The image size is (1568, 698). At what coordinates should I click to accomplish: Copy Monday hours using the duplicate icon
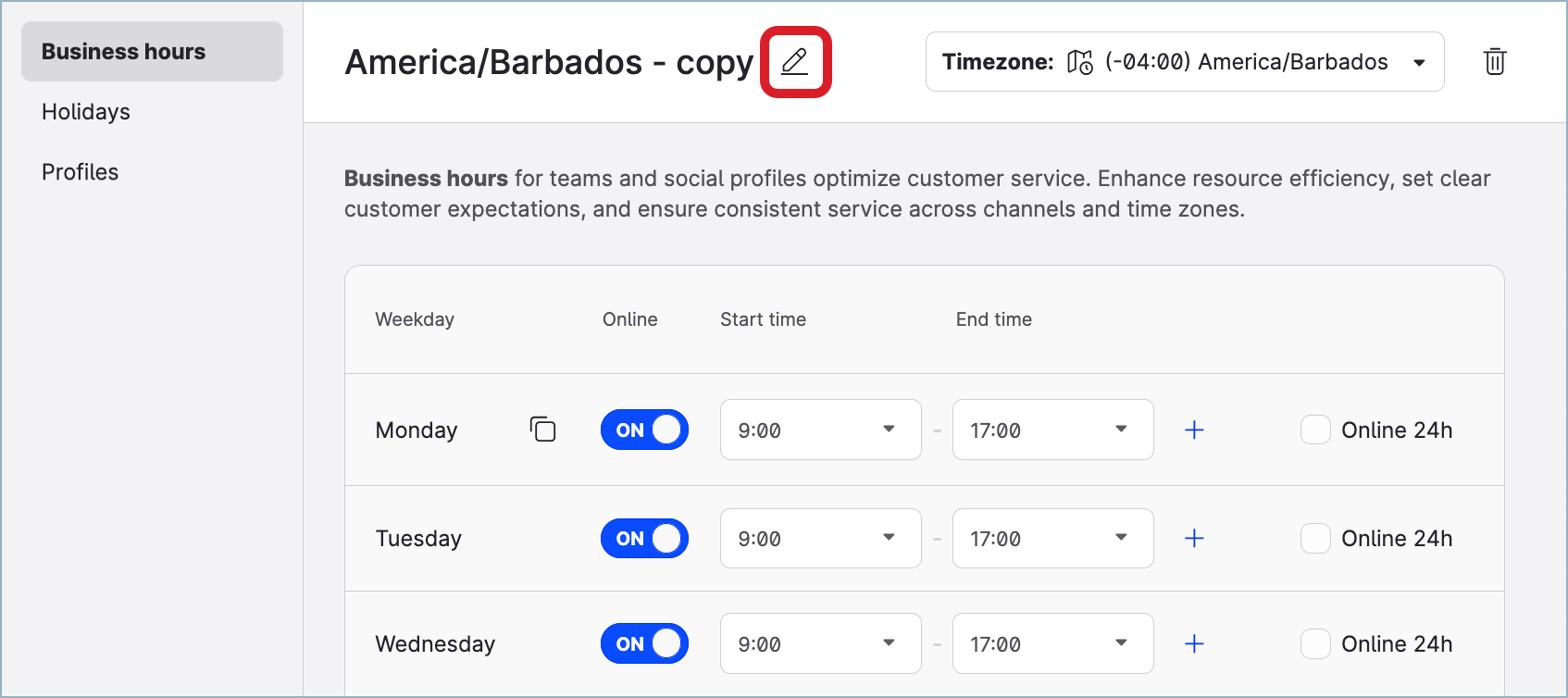542,430
